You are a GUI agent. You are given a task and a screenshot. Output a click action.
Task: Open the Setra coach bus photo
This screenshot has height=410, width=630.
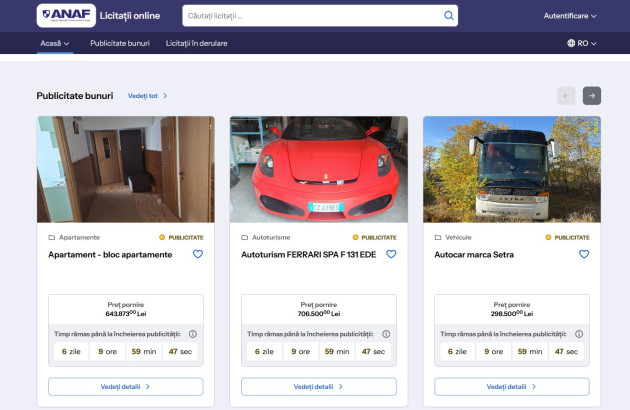click(x=512, y=169)
